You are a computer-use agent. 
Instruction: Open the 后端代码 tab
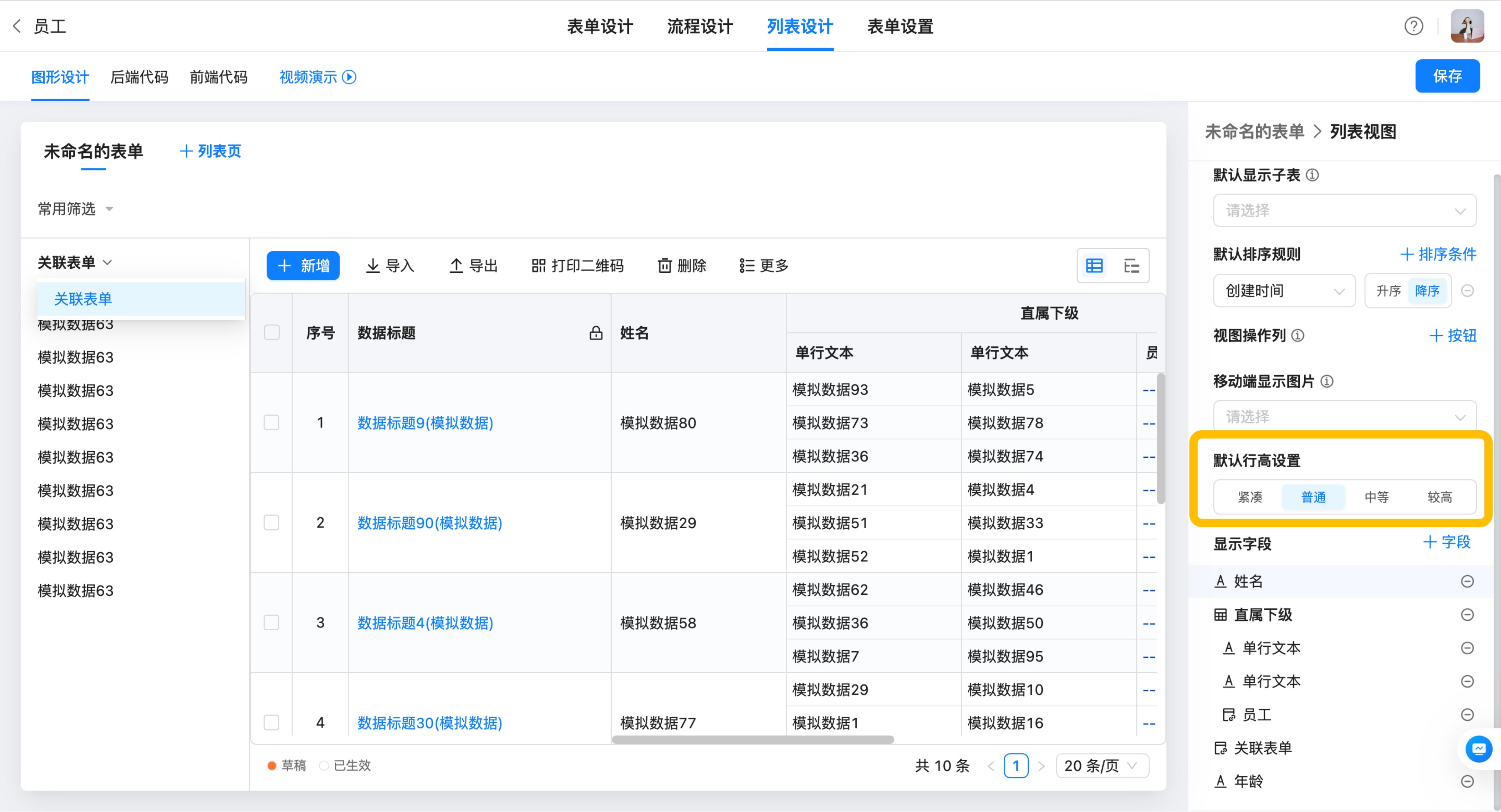click(x=139, y=77)
